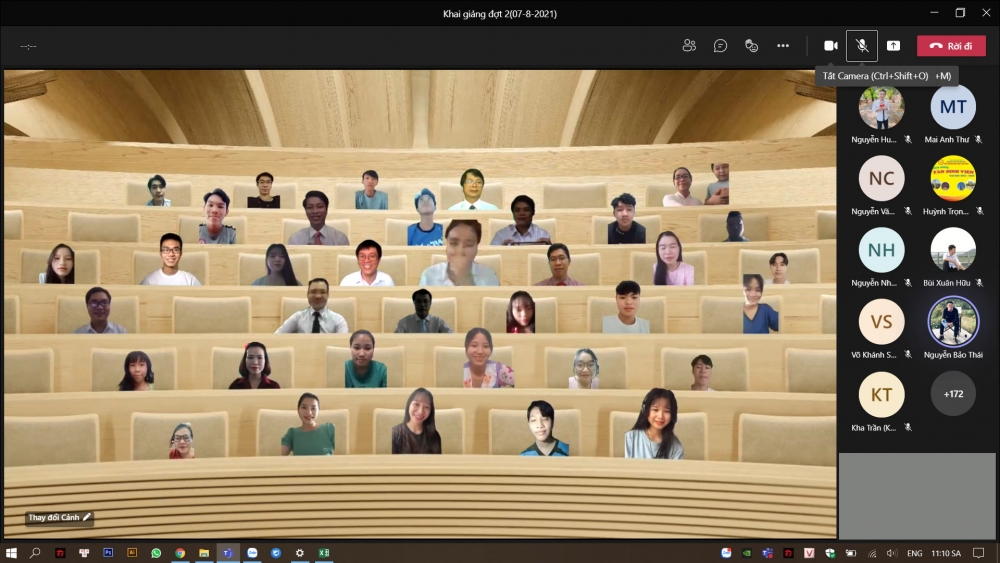Open WhatsApp from the taskbar
Screen dimensions: 1000x563
point(156,553)
